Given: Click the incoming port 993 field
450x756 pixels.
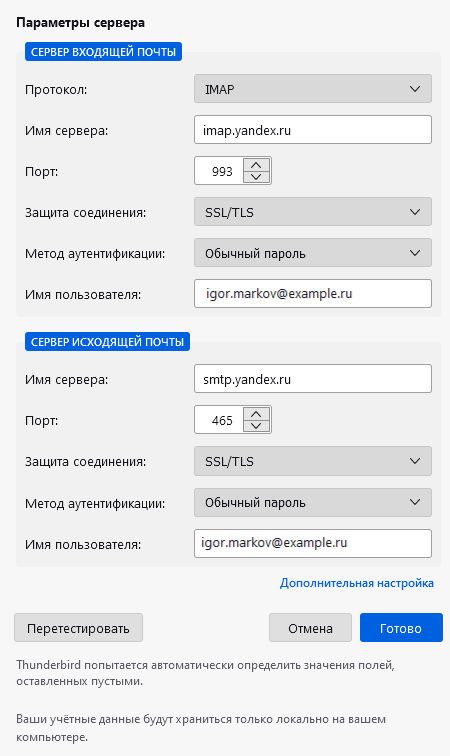Looking at the screenshot, I should [x=220, y=171].
